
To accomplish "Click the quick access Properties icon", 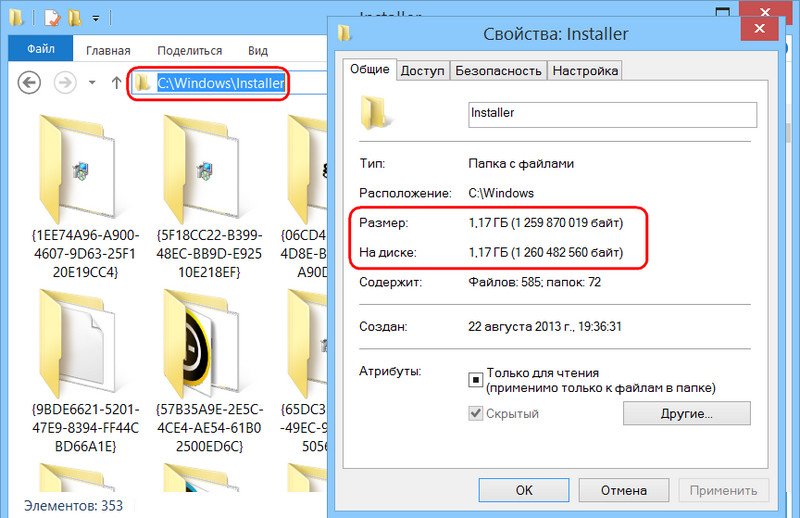I will pos(52,18).
